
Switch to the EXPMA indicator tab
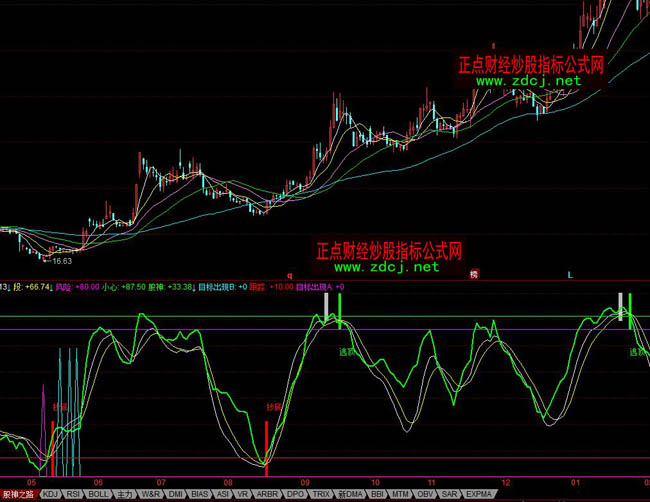point(479,494)
